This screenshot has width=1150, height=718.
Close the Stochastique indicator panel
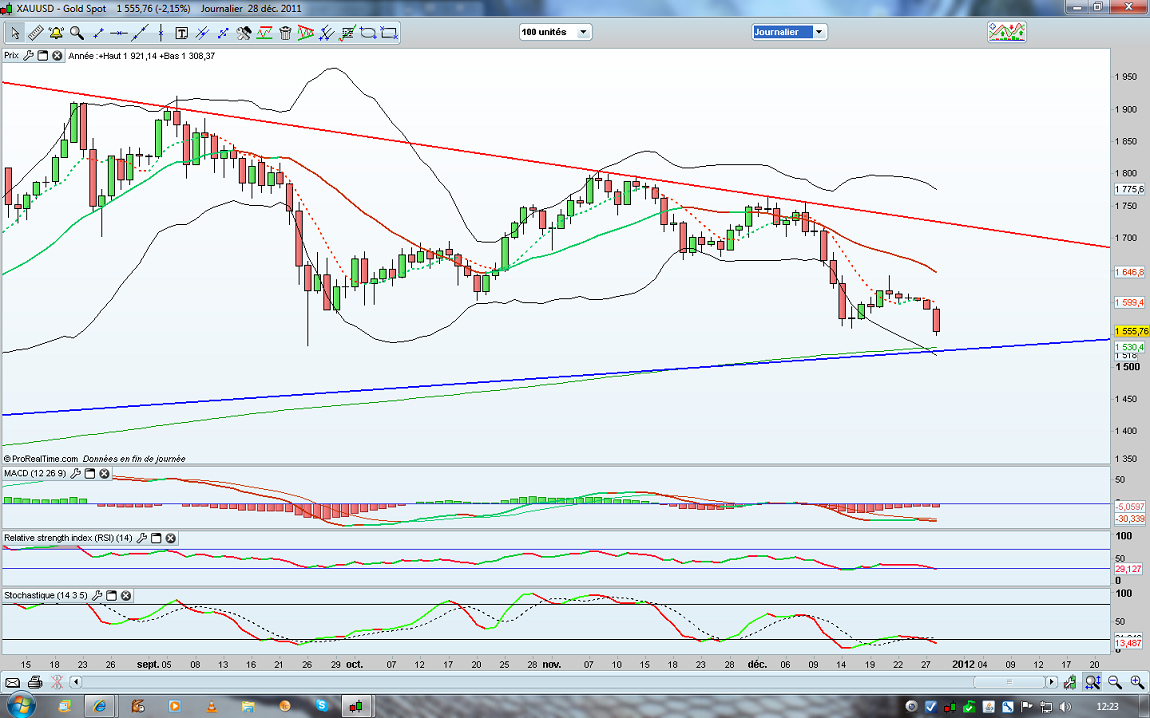click(126, 596)
